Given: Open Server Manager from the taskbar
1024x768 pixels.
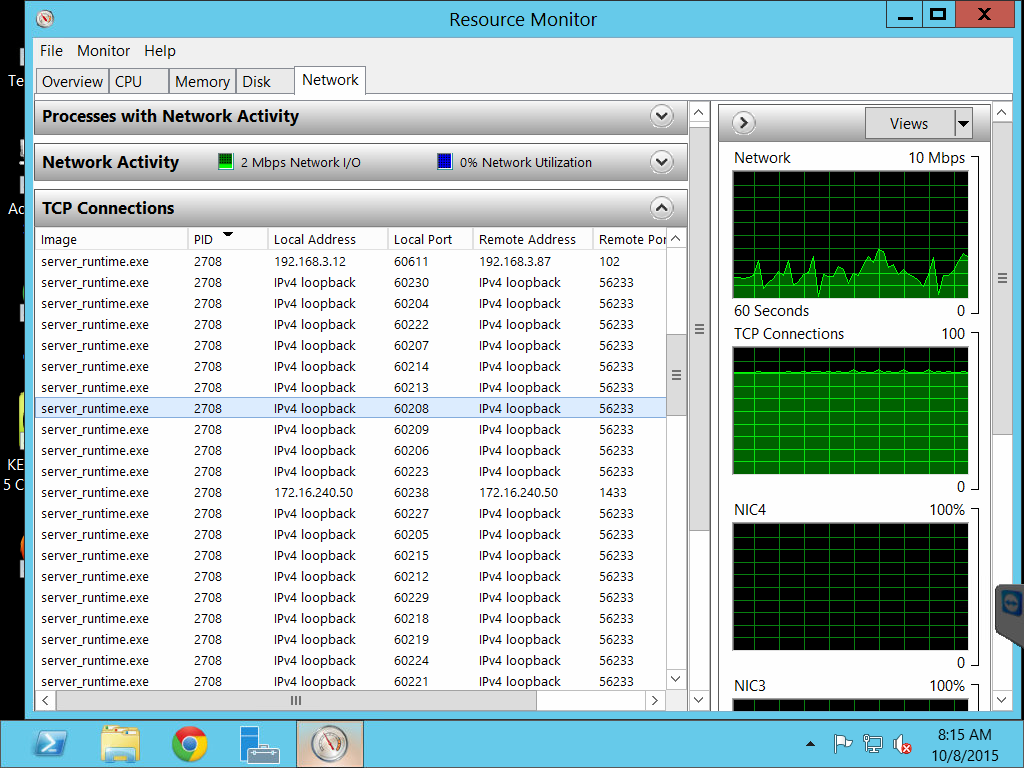Looking at the screenshot, I should [x=259, y=744].
